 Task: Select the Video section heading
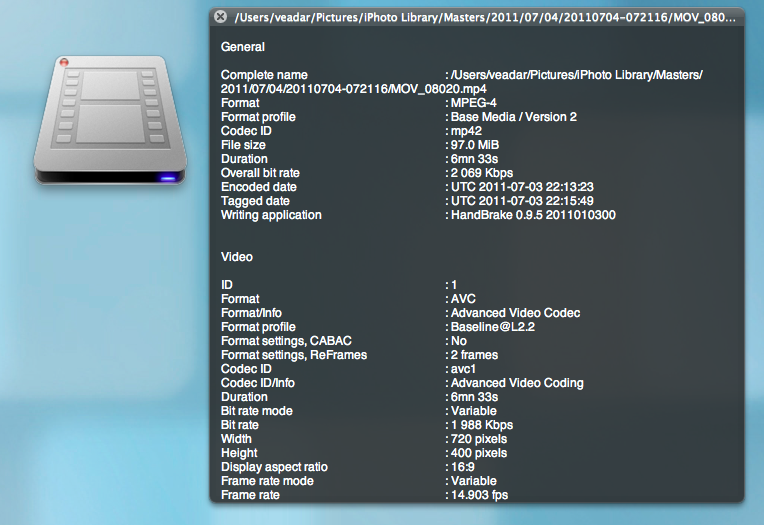coord(237,257)
